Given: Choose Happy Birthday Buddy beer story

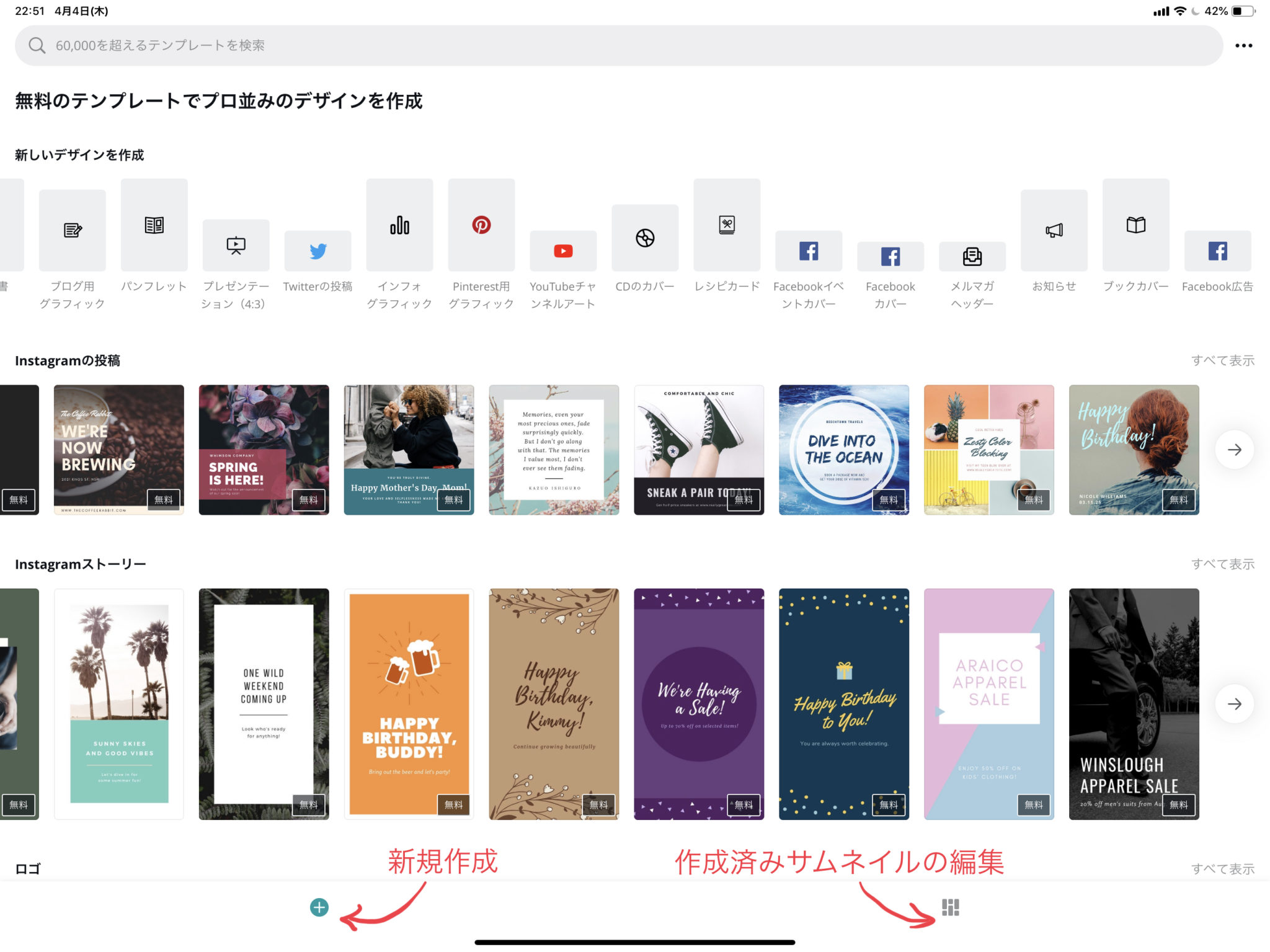Looking at the screenshot, I should [x=409, y=704].
